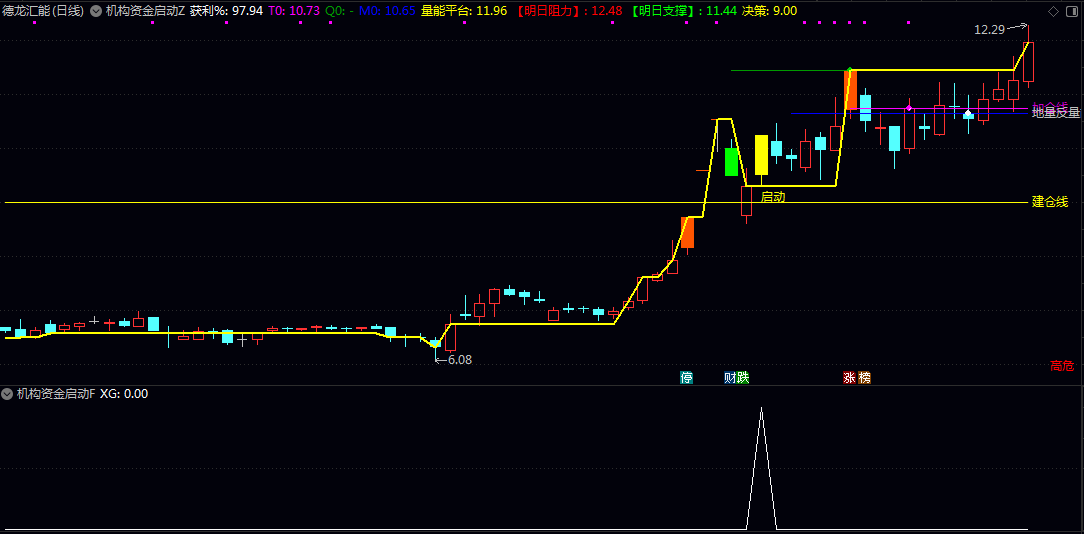
Task: Click the 机构资金启动Z indicator name
Action: pos(145,10)
